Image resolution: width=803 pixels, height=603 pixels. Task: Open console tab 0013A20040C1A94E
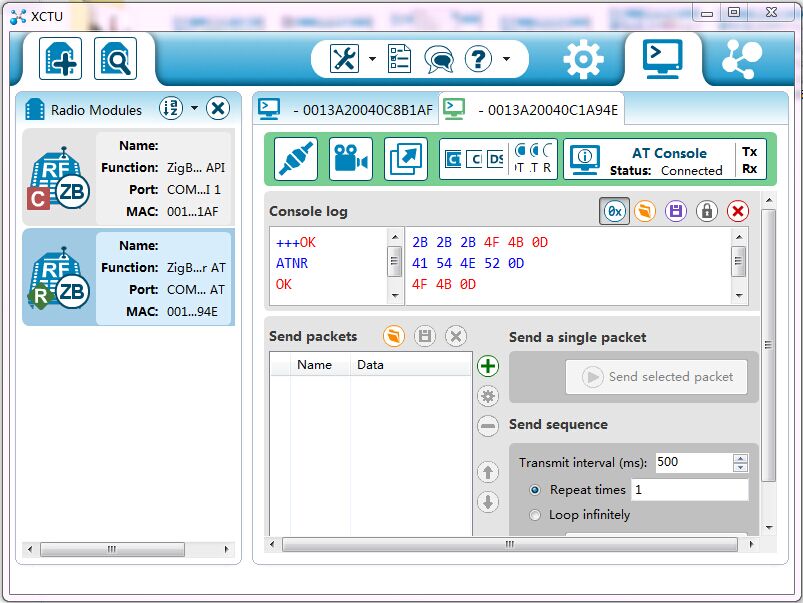pos(532,109)
